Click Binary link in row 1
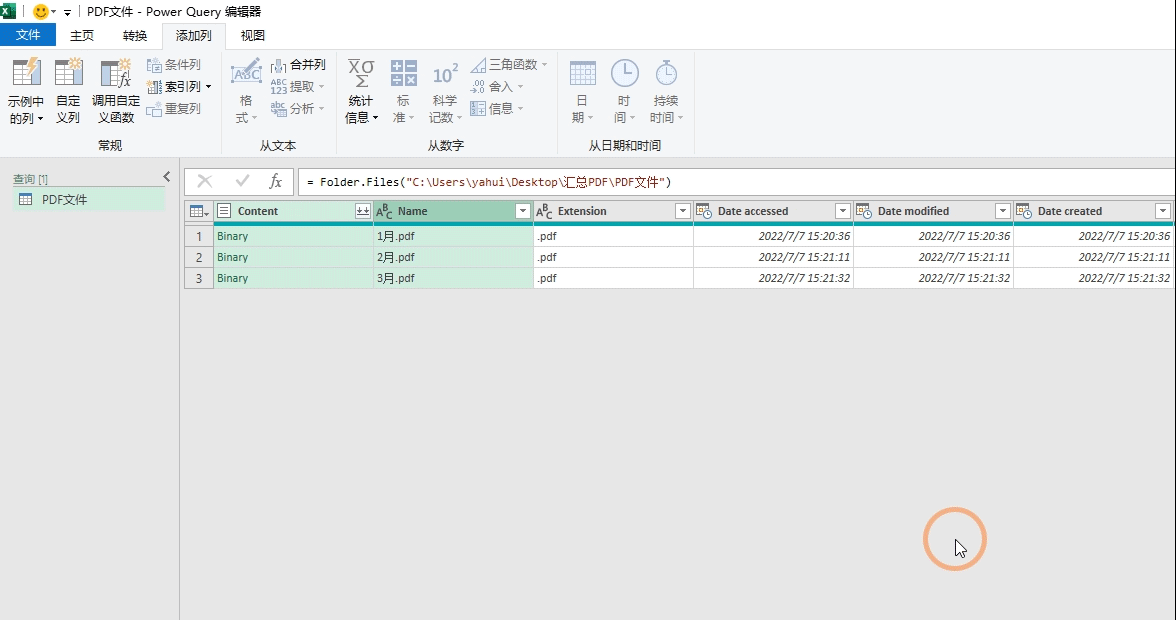This screenshot has width=1176, height=620. click(x=232, y=236)
